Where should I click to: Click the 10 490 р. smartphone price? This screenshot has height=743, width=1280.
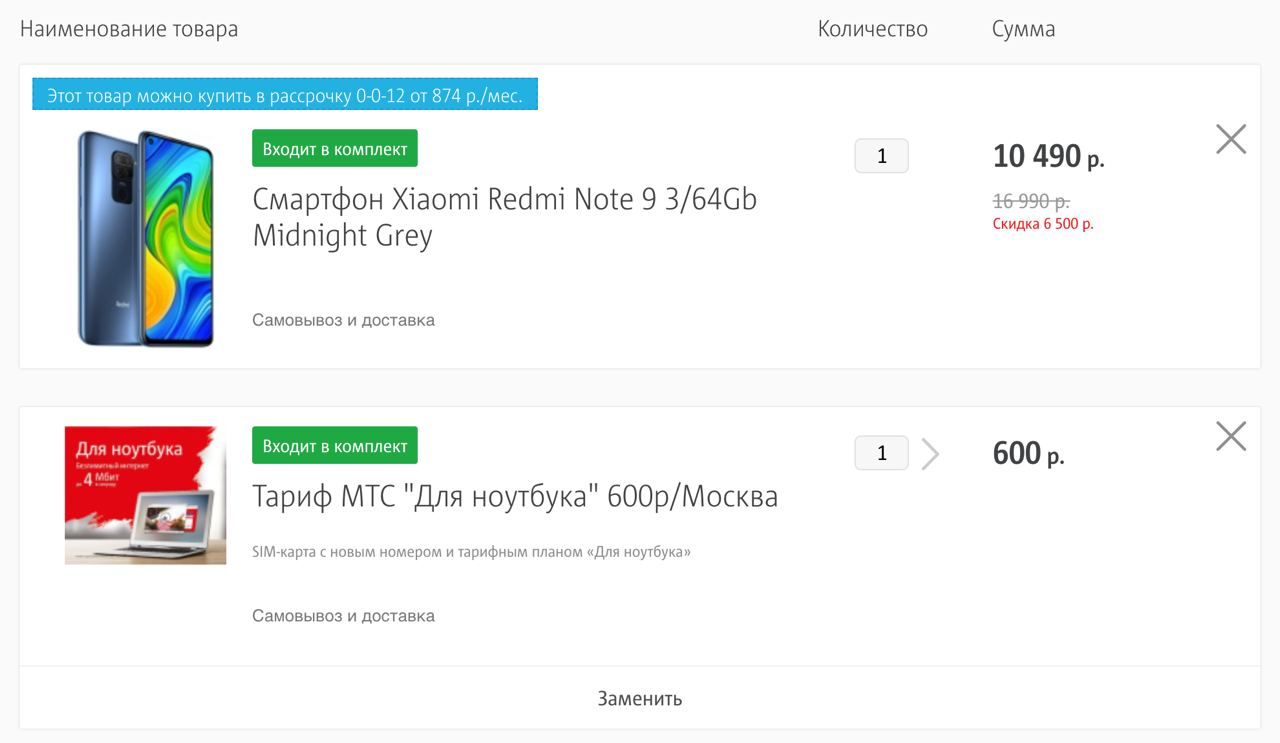(1048, 156)
